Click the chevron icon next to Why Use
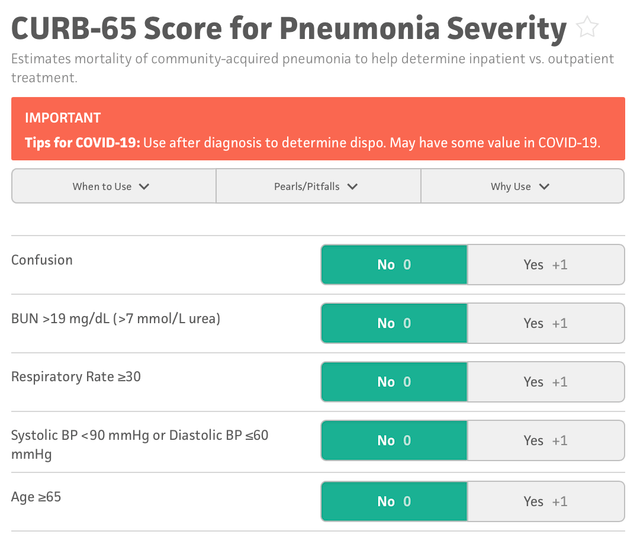Screen dimensions: 640x541 pos(544,187)
